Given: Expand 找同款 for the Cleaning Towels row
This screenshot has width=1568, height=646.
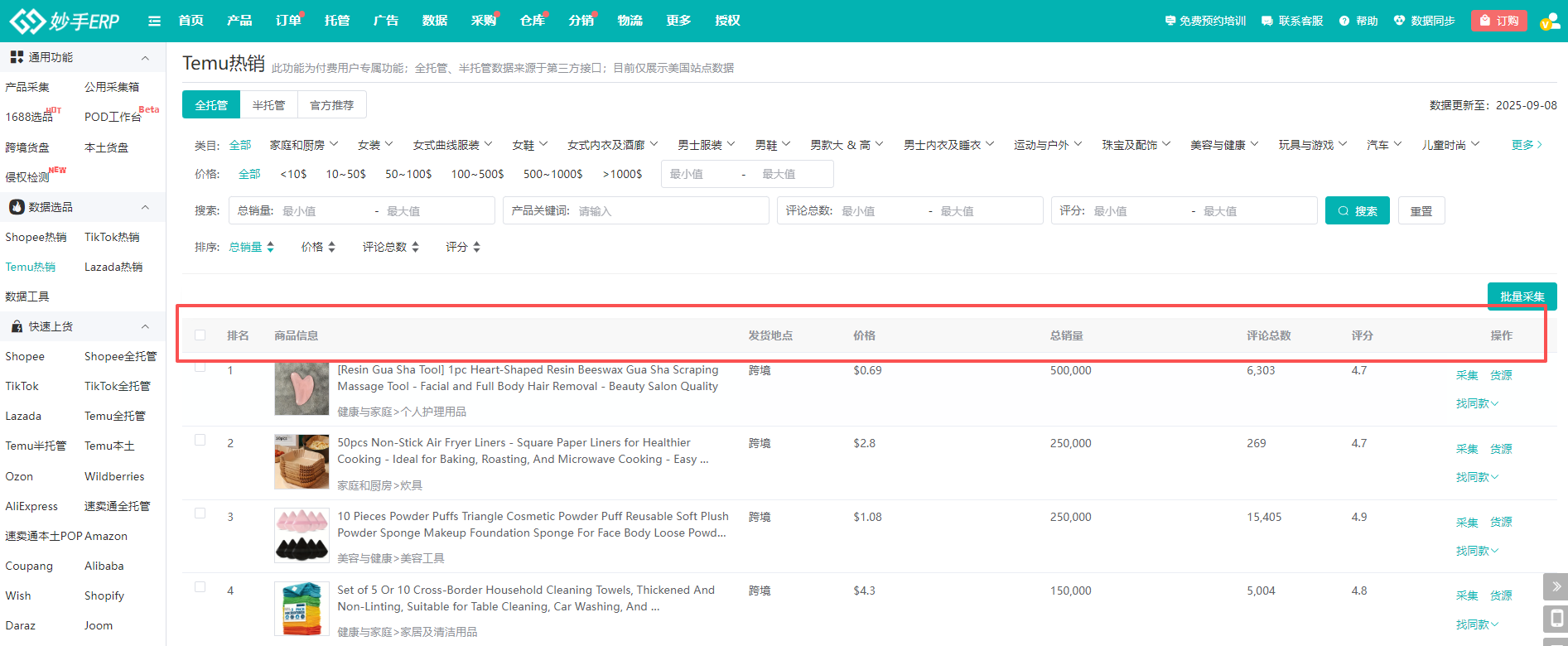Looking at the screenshot, I should pyautogui.click(x=1478, y=624).
